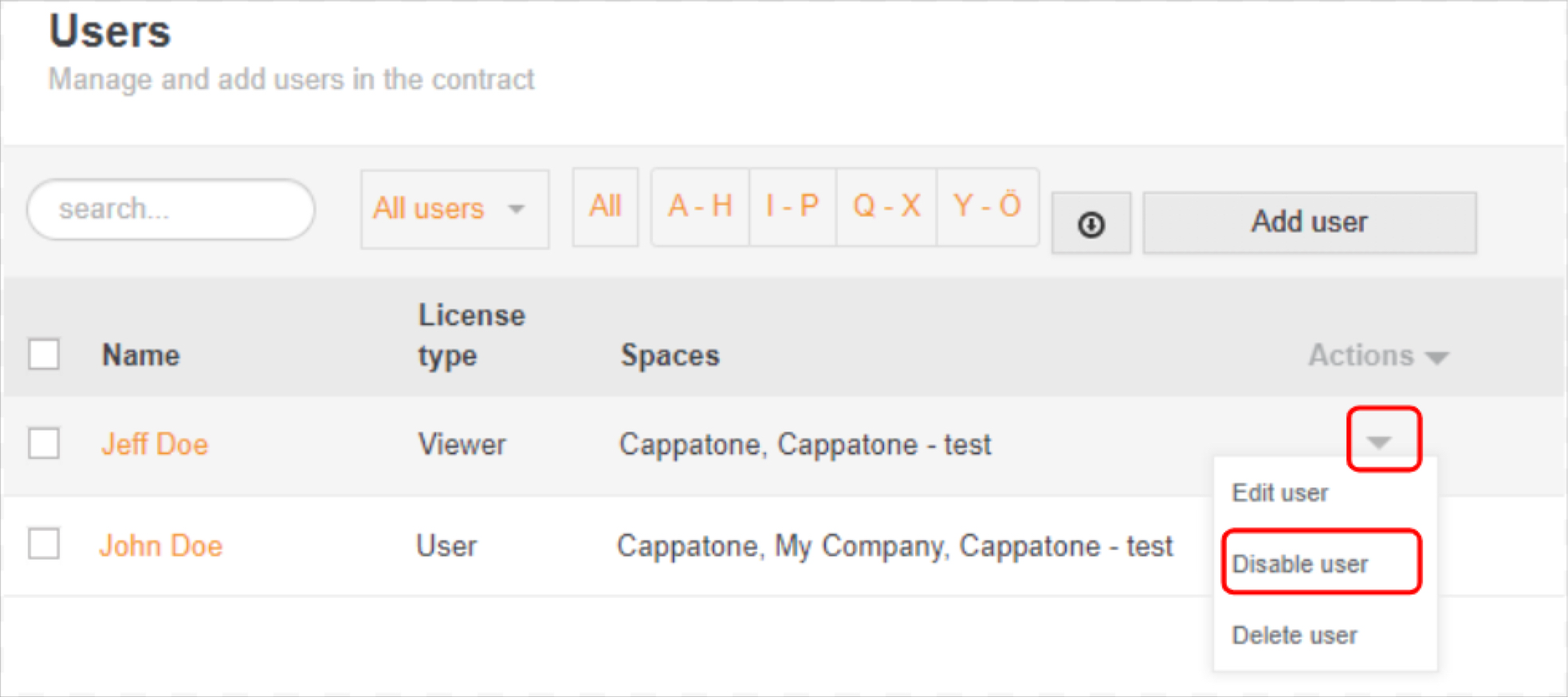Screen dimensions: 1568x697
Task: Check the Jeff Doe row checkbox
Action: coord(44,443)
